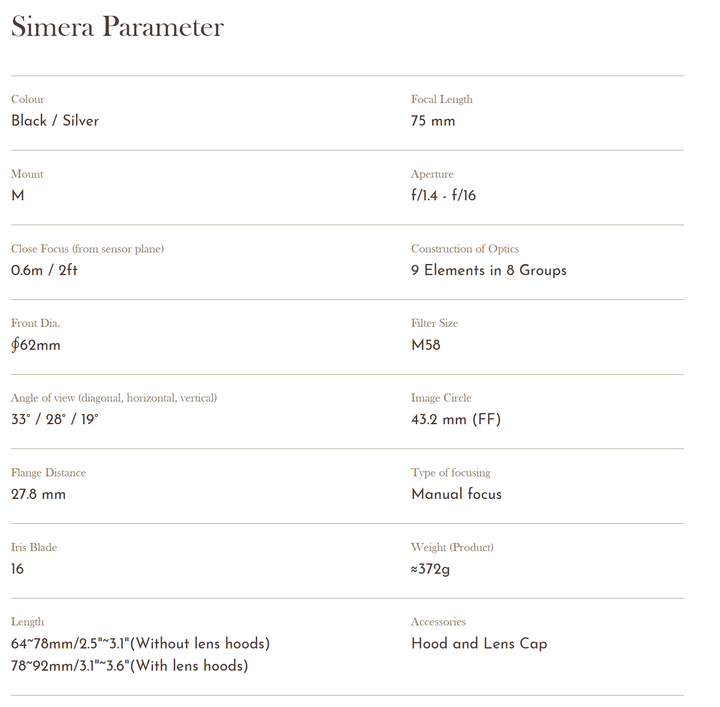Screen dimensions: 720x707
Task: Click the 43.2 mm (FF) image circle value
Action: [x=456, y=420]
